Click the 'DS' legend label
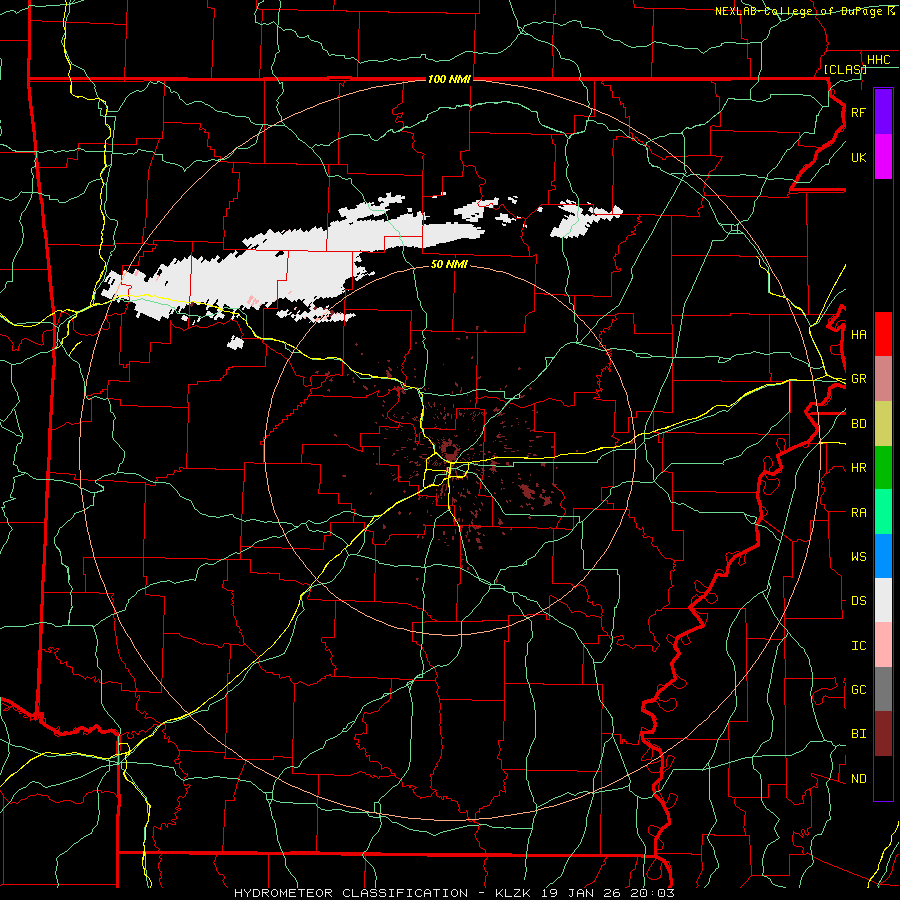This screenshot has height=900, width=900. [858, 601]
